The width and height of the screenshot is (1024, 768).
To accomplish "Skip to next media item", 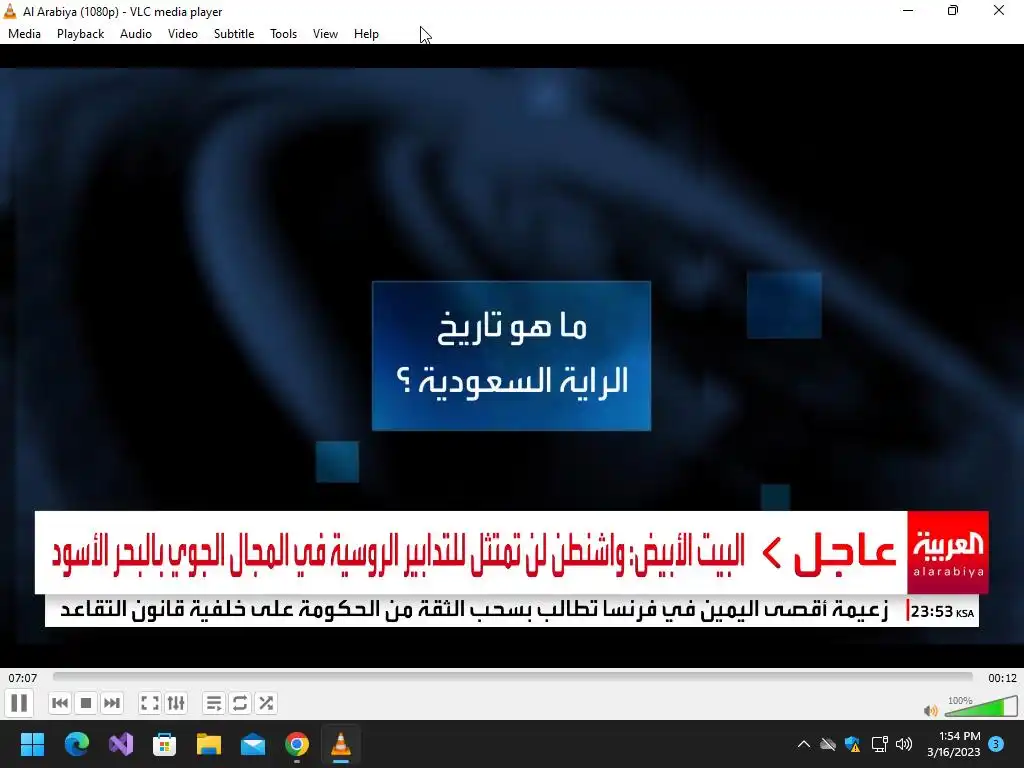I will point(112,703).
